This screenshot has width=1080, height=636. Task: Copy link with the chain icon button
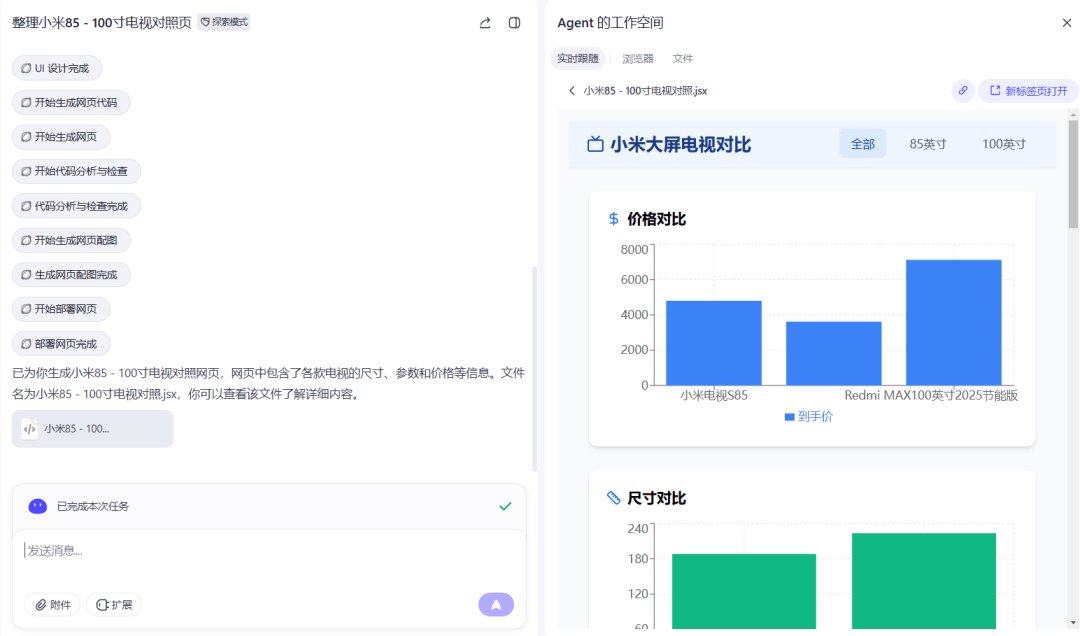point(963,91)
